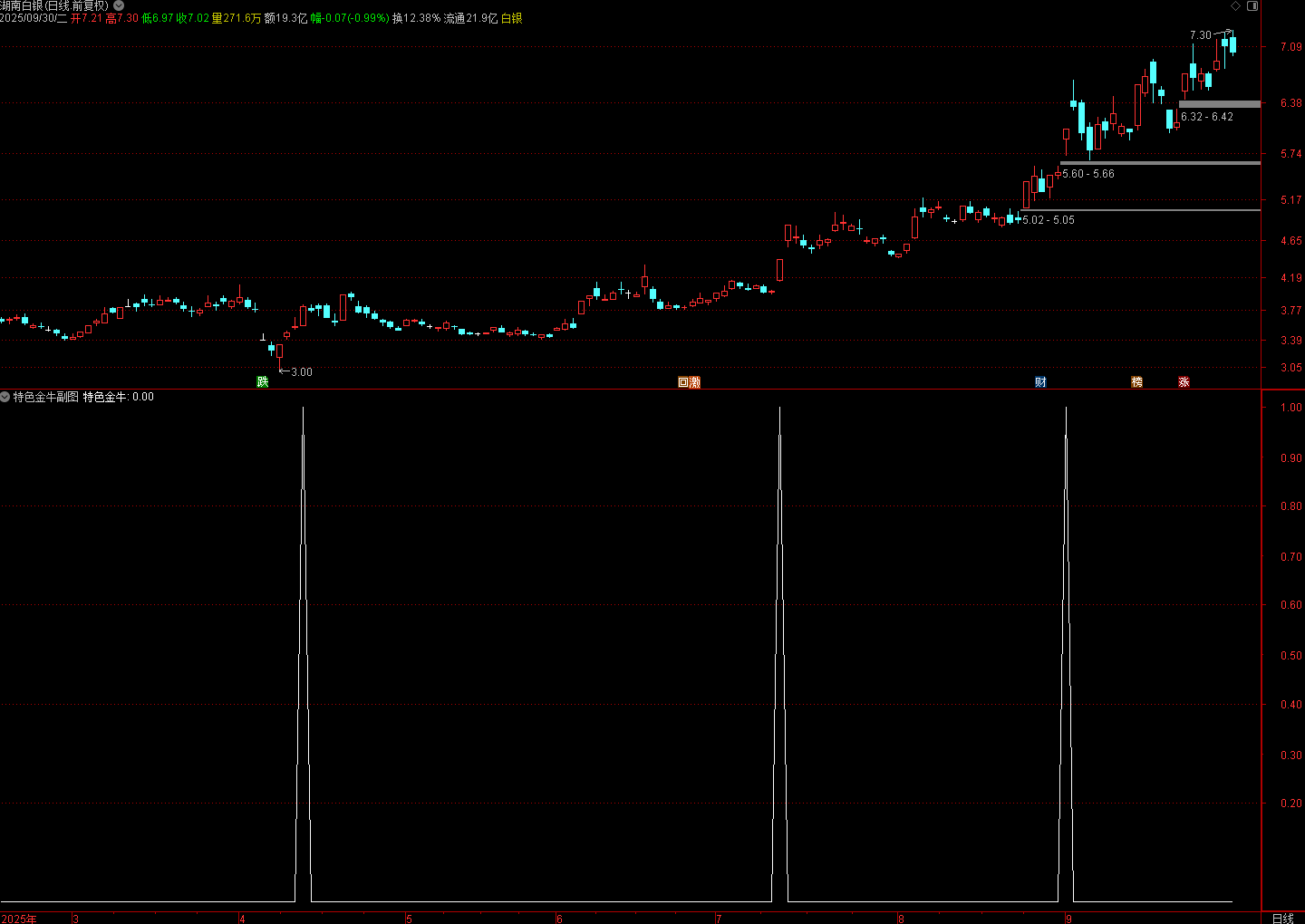This screenshot has height=924, width=1305.
Task: Click the 日线 period button at bottom right
Action: click(1282, 919)
